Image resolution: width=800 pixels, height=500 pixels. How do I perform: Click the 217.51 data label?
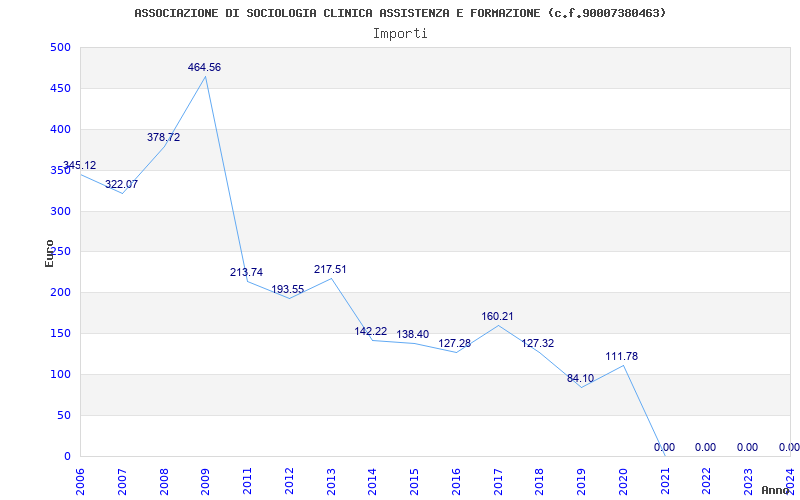tap(330, 269)
